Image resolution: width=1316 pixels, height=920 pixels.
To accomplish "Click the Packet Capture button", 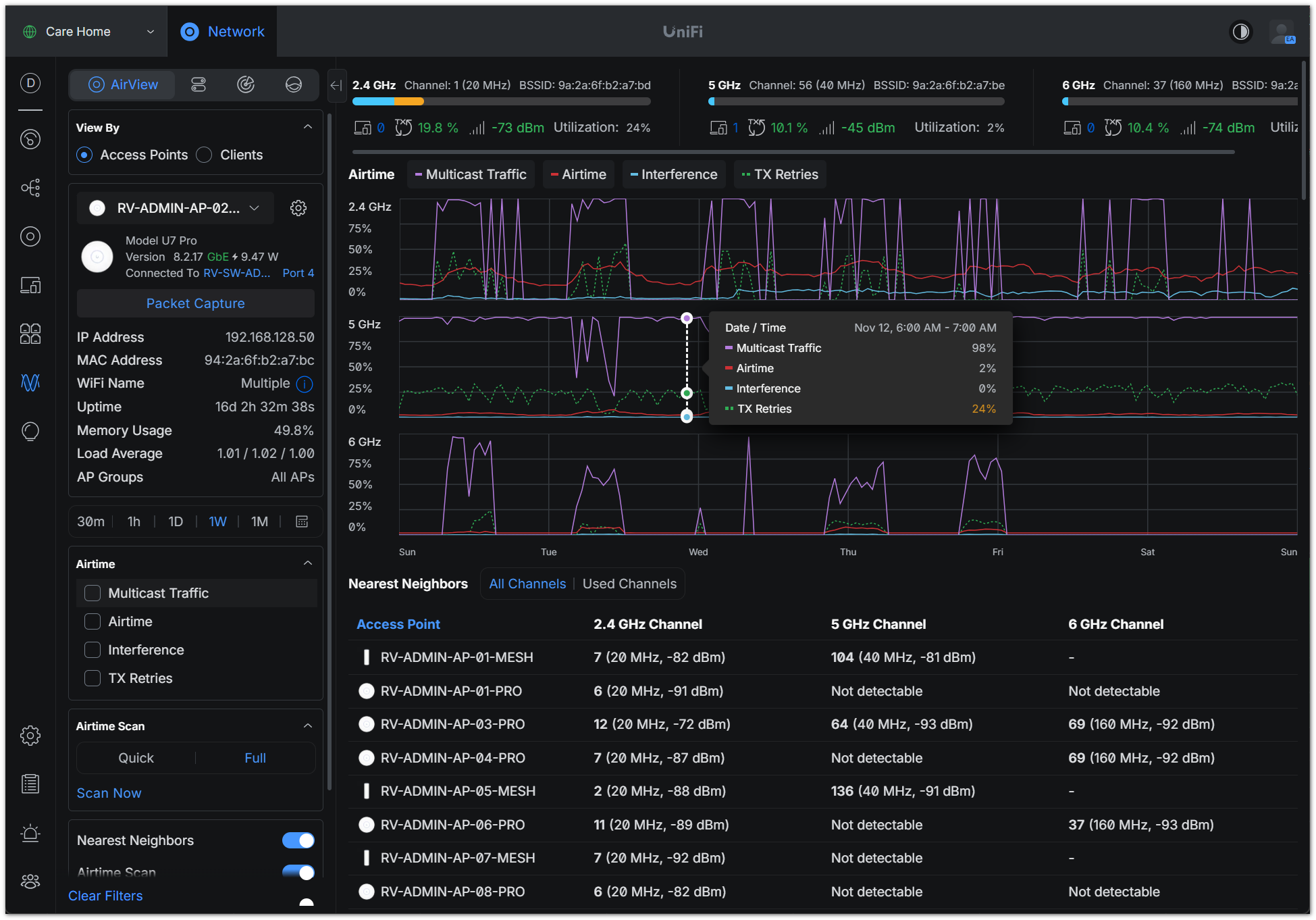I will point(196,303).
